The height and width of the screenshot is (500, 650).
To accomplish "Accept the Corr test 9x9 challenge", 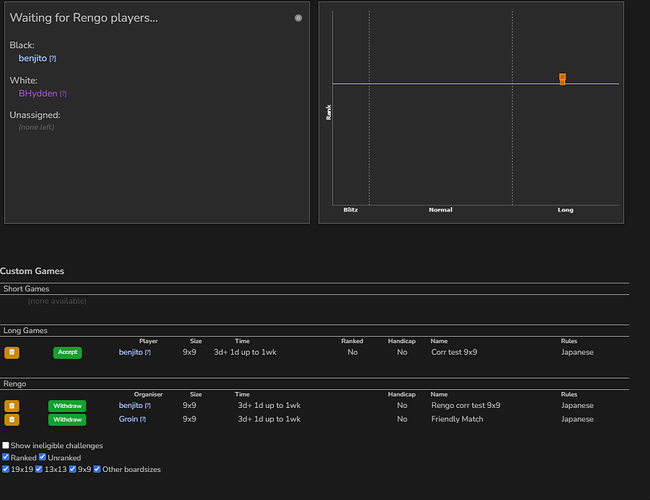I will click(x=67, y=352).
